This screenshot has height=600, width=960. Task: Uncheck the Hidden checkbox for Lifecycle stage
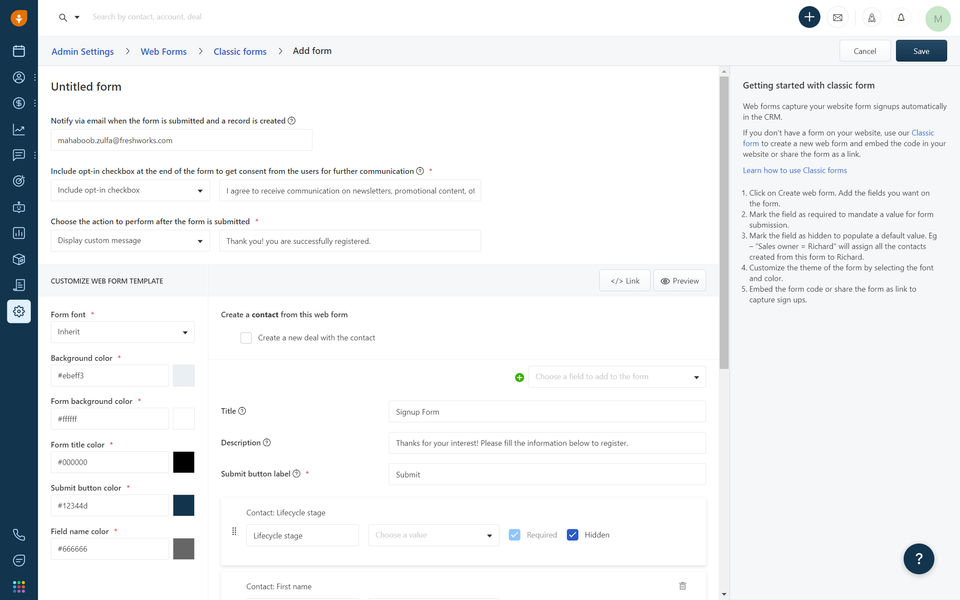pos(573,535)
